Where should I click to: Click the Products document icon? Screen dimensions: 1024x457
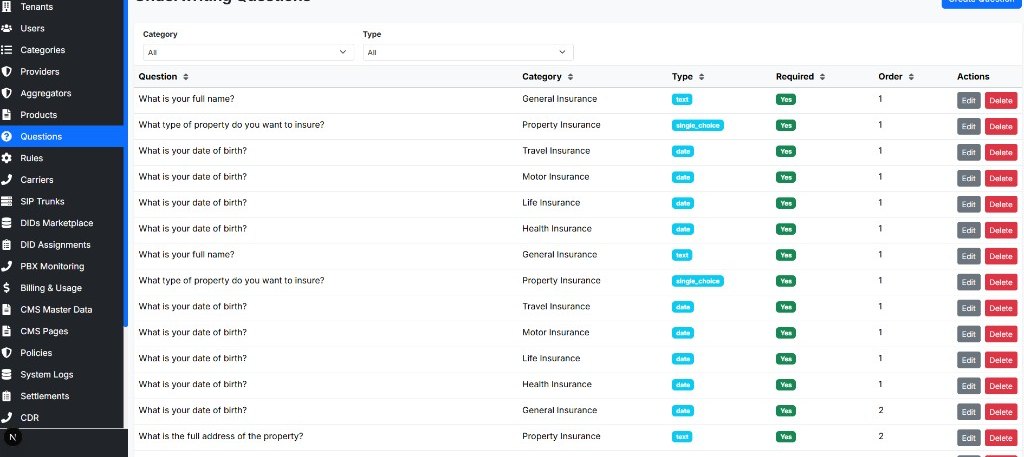[x=7, y=114]
